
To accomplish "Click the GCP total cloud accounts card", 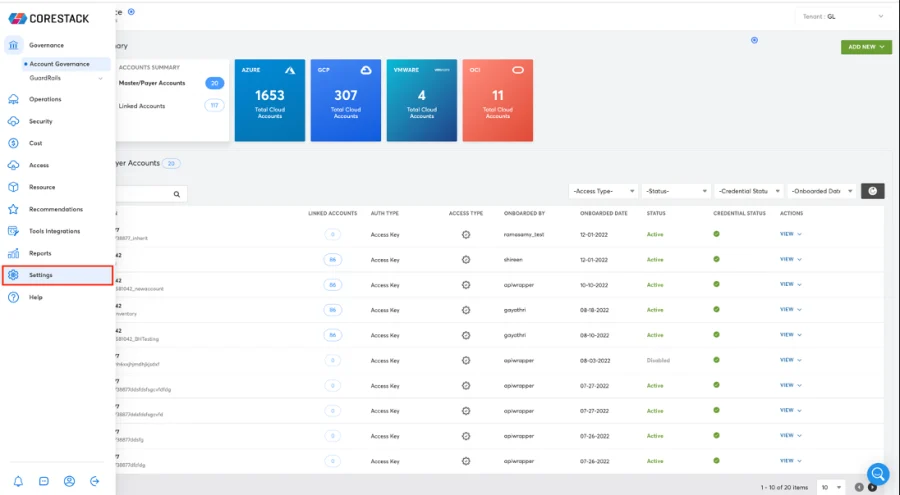I will click(345, 100).
